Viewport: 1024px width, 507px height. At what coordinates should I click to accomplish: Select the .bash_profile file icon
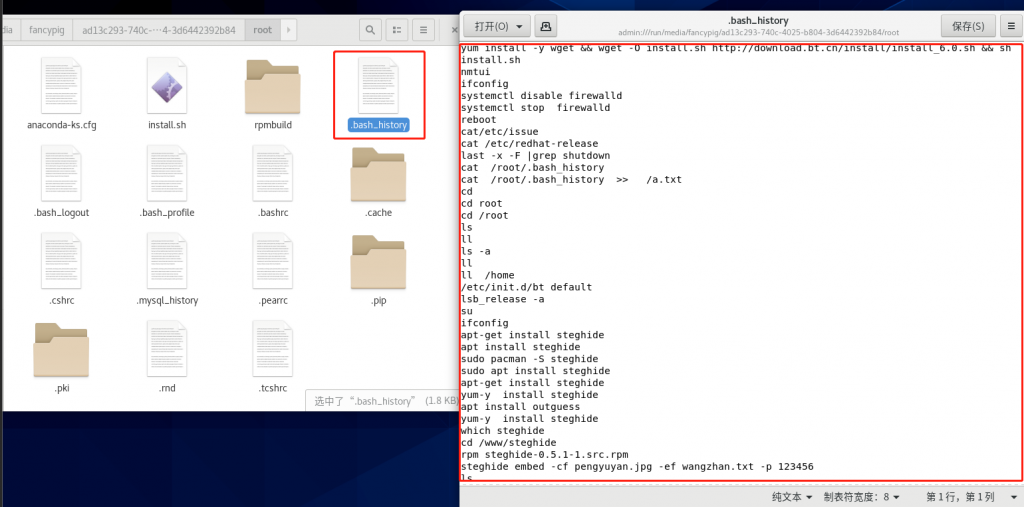click(x=167, y=173)
